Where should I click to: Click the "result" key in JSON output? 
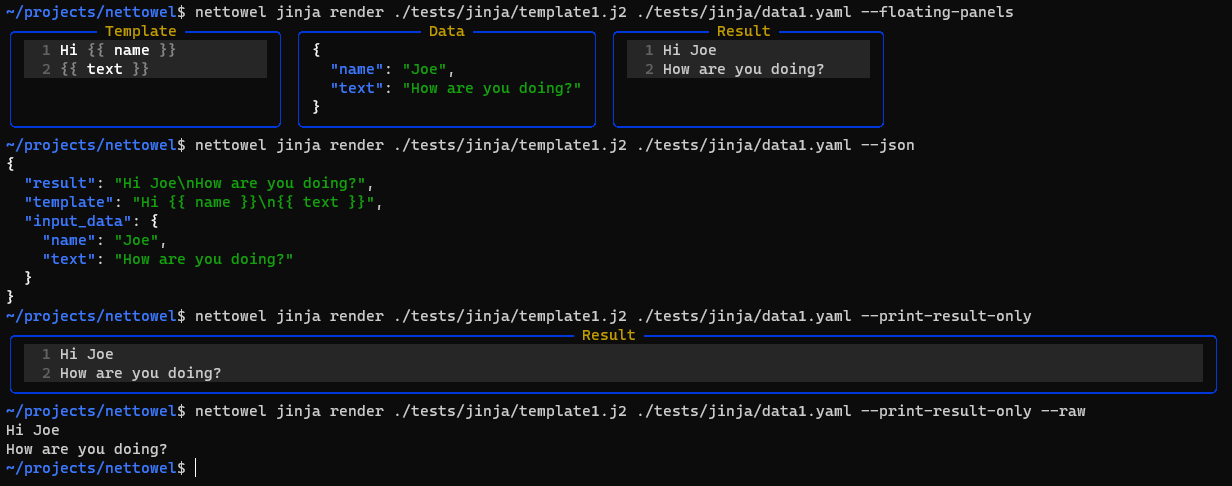click(x=61, y=183)
